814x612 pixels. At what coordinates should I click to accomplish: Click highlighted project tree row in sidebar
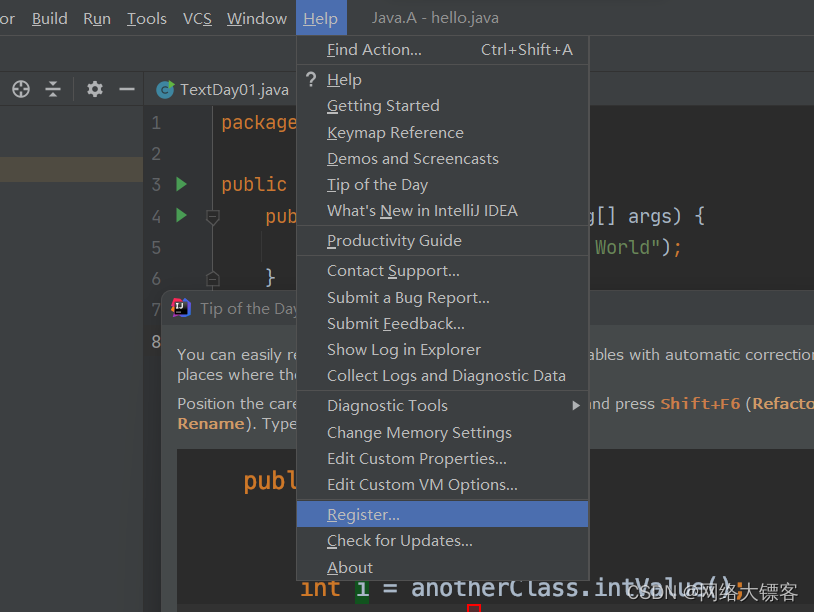[72, 169]
